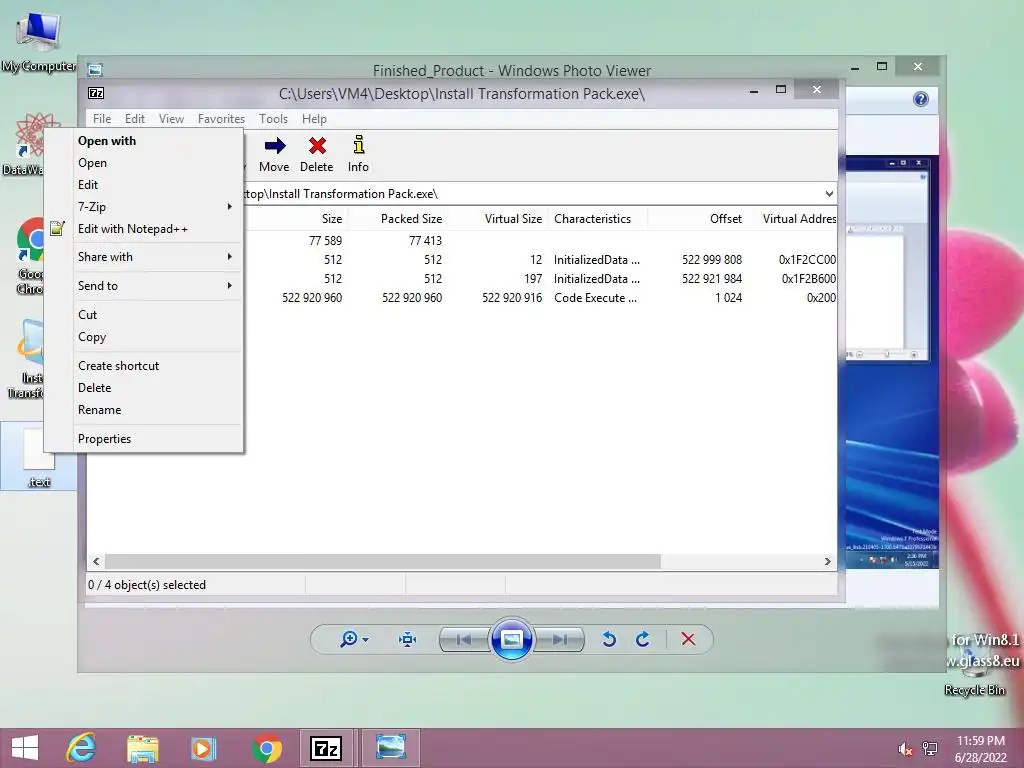Switch to Photo Viewer taskbar button
This screenshot has height=768, width=1024.
coord(391,748)
